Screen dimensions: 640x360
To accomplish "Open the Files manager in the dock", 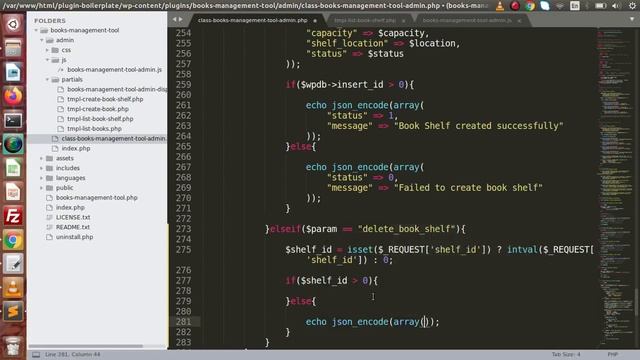I will [x=13, y=48].
